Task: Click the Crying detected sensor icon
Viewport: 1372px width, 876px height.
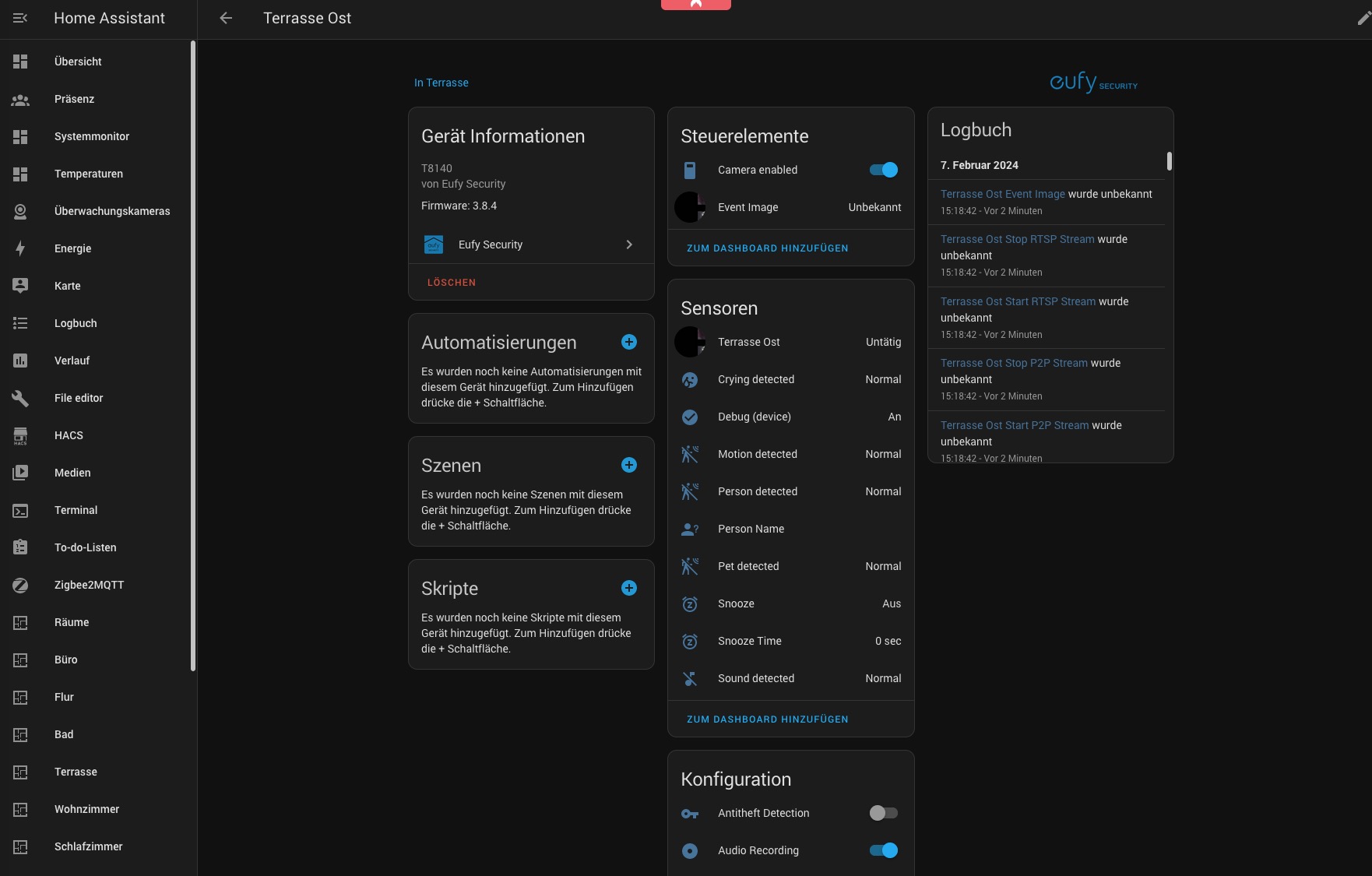Action: (x=690, y=379)
